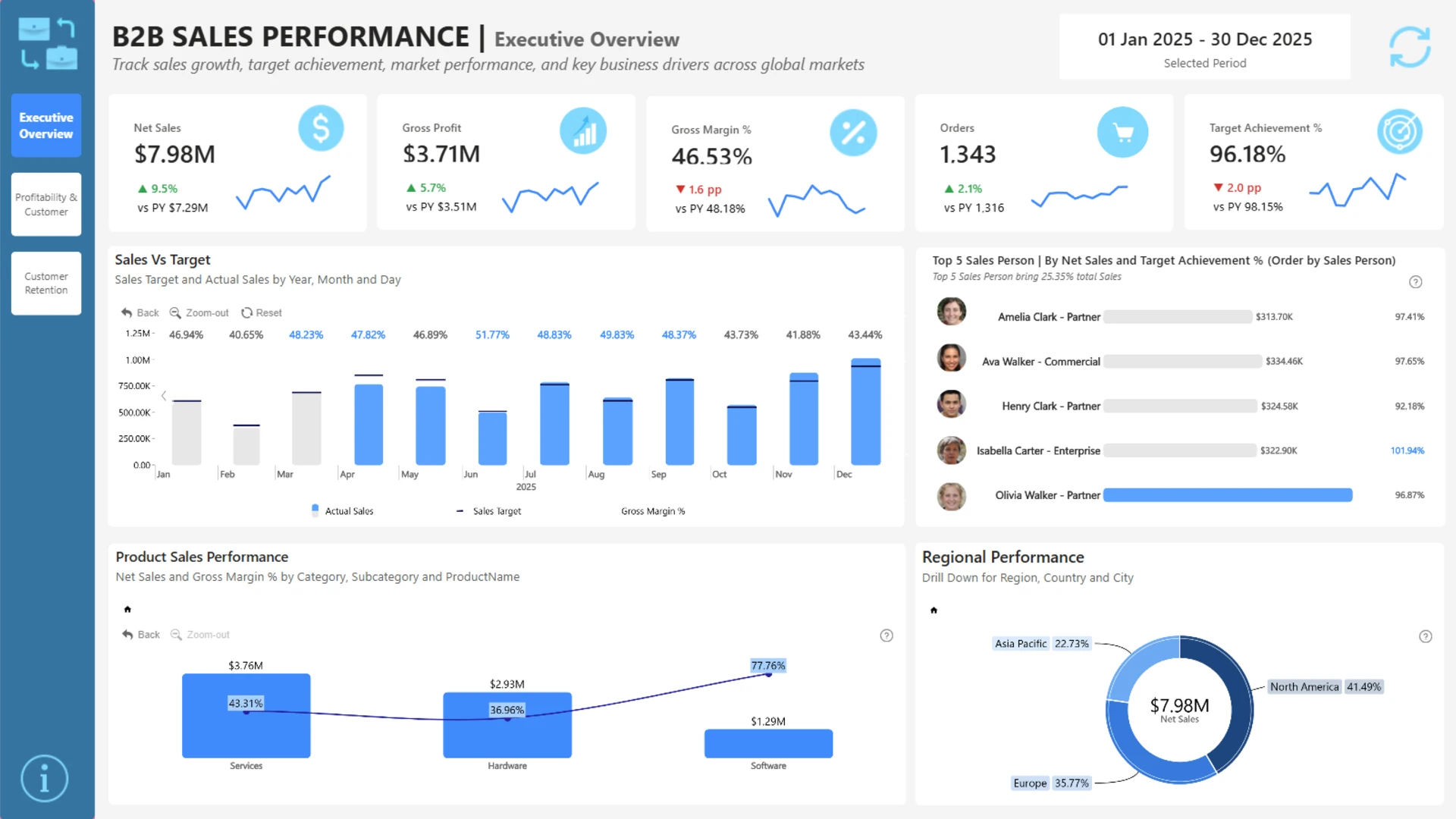Image resolution: width=1456 pixels, height=819 pixels.
Task: Click the Gross Margin % sparkline
Action: click(817, 200)
